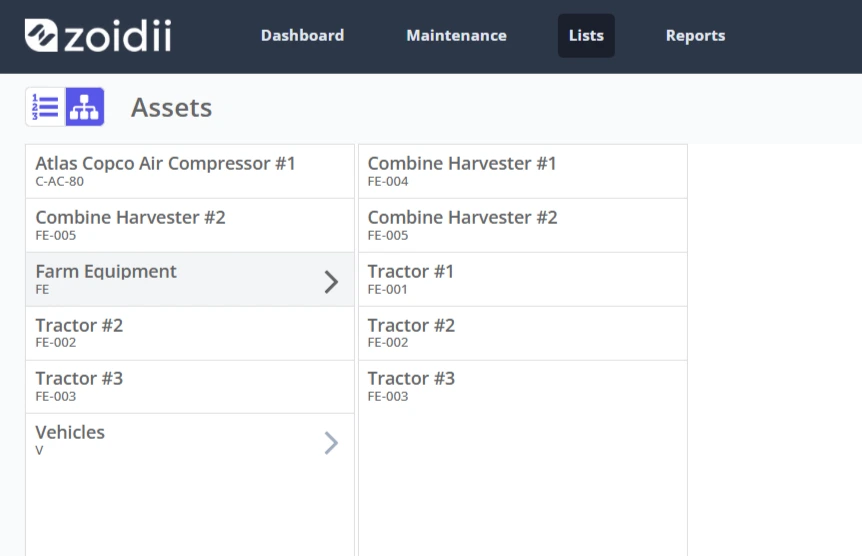This screenshot has height=556, width=862.
Task: Switch to numbered list view icon
Action: [x=46, y=107]
